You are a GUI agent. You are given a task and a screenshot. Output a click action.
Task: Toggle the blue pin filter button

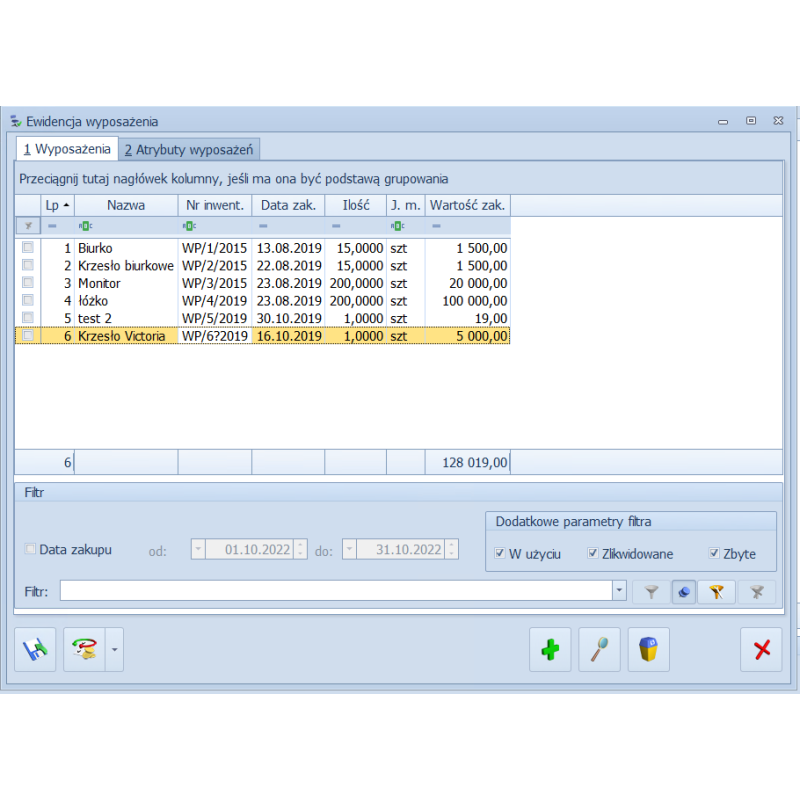click(x=685, y=592)
